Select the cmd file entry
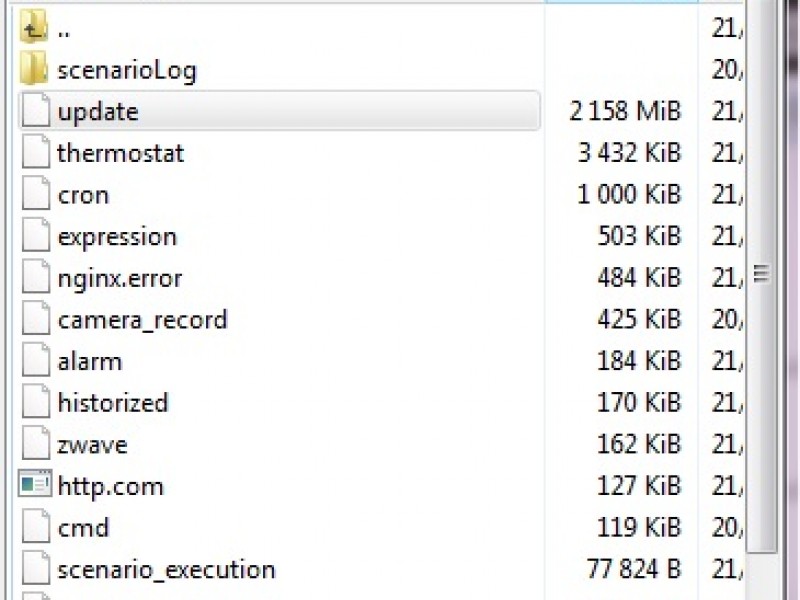 pos(83,528)
